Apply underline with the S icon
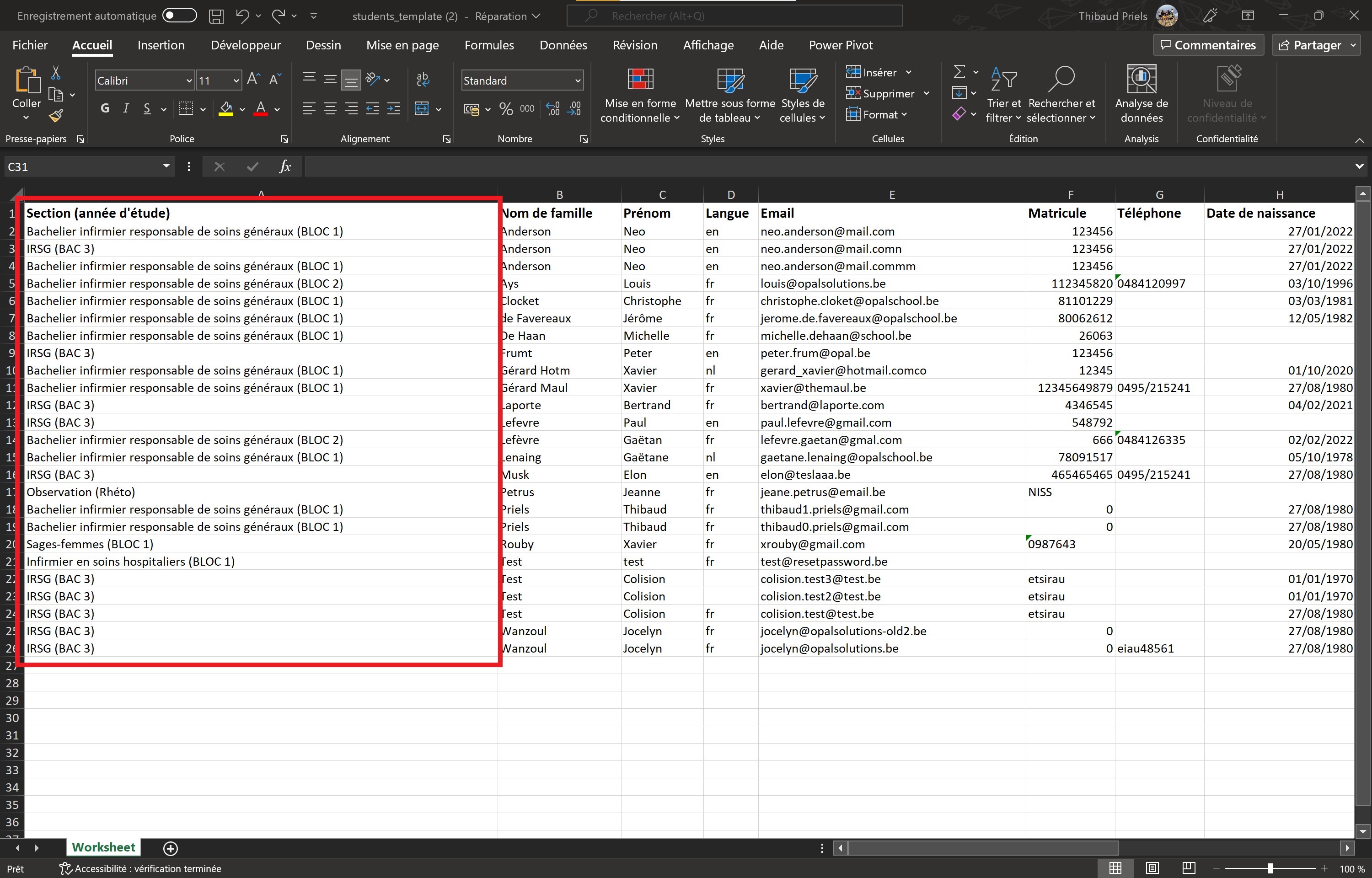The height and width of the screenshot is (878, 1372). coord(147,108)
